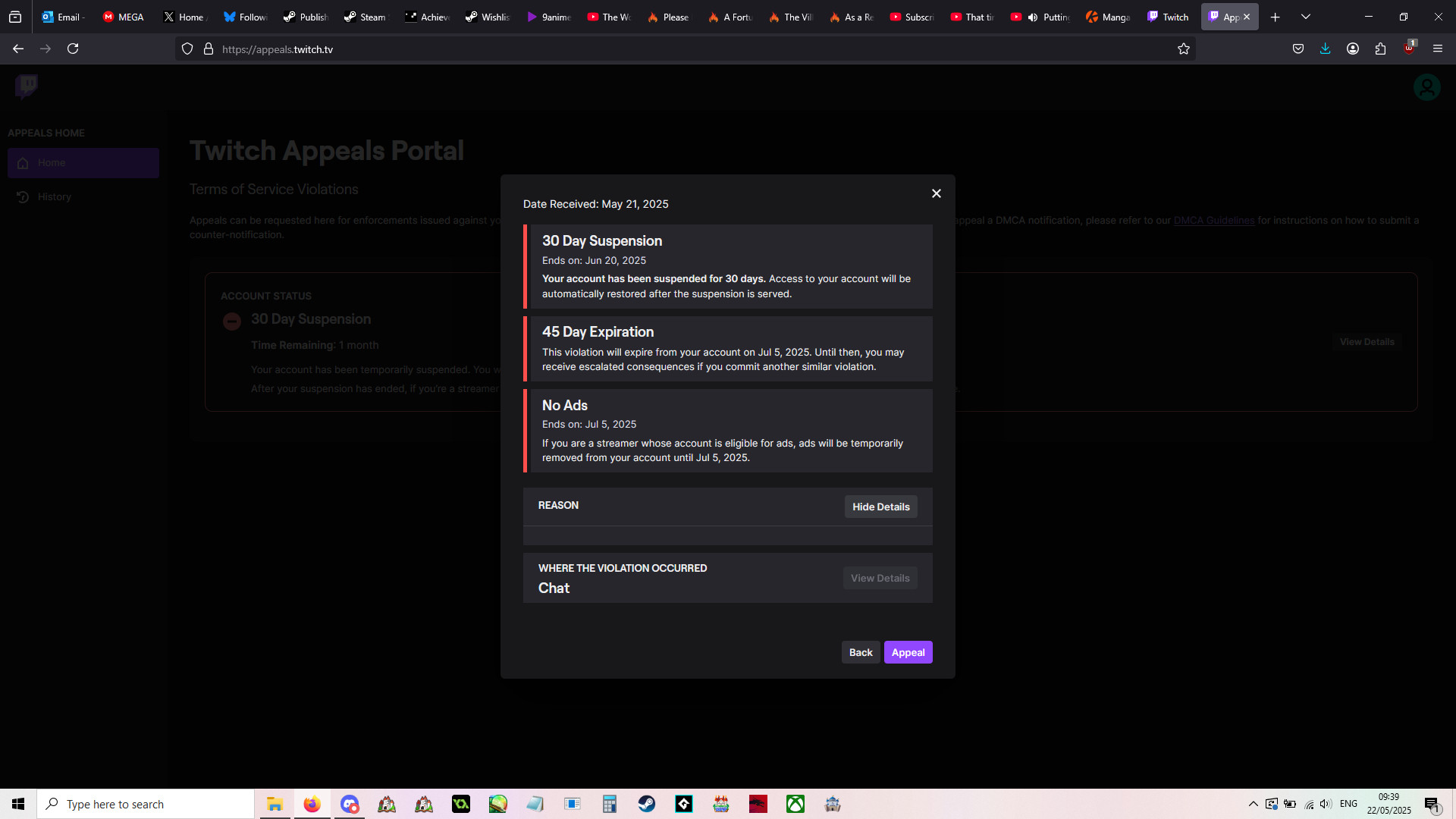Screen dimensions: 1456x819
Task: Click the ENG language indicator
Action: (x=1348, y=804)
